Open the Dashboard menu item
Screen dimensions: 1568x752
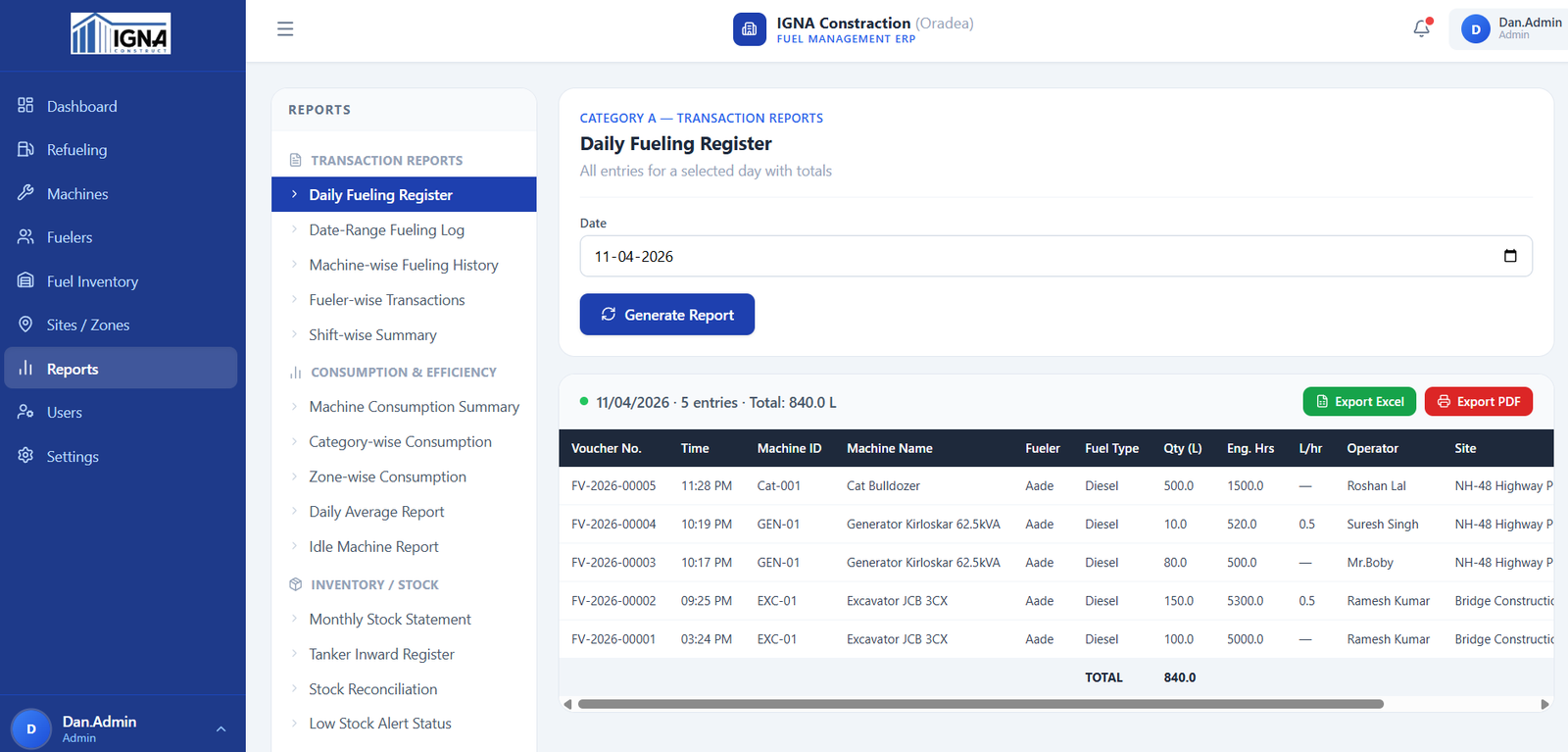81,106
